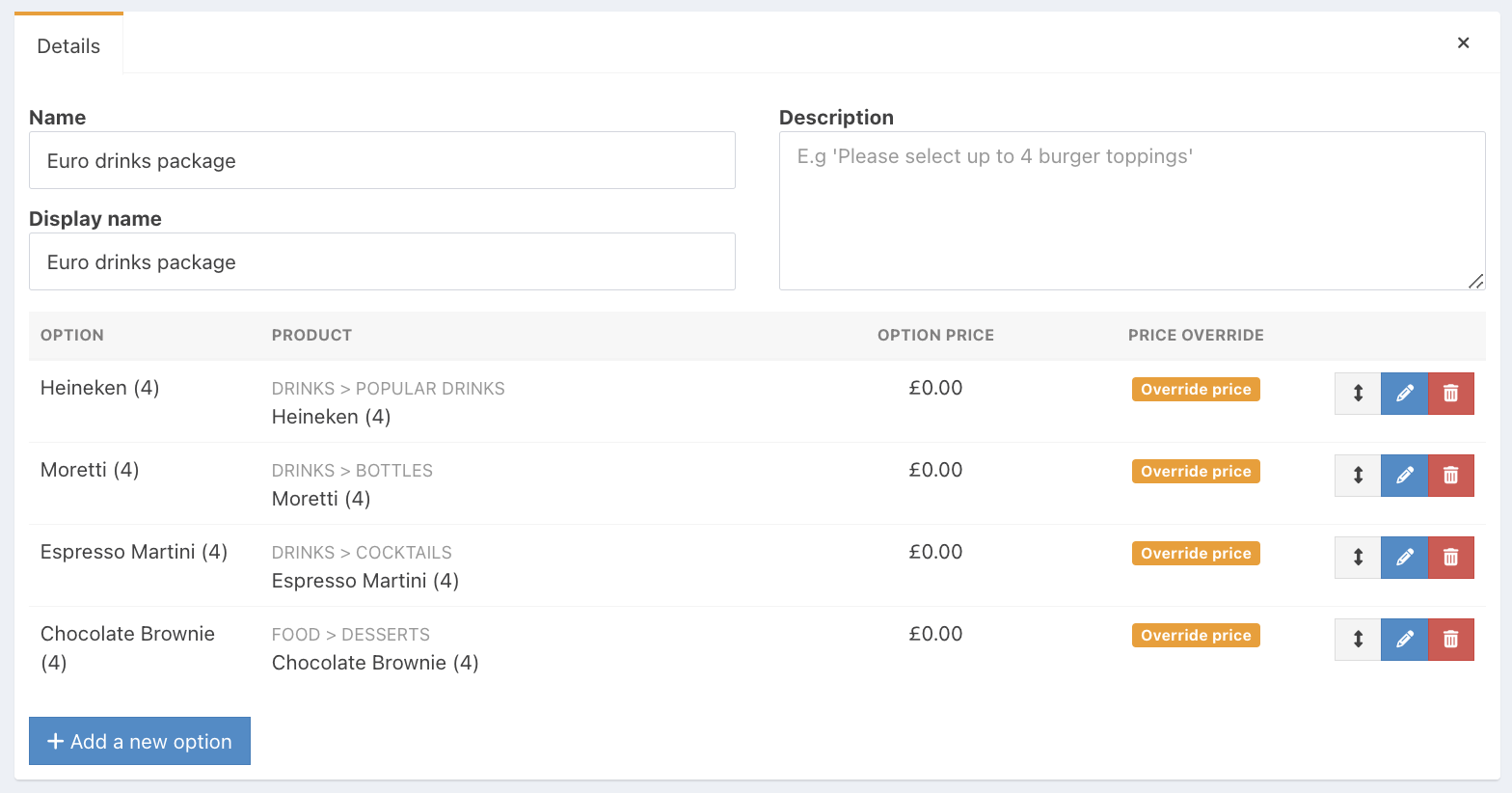Image resolution: width=1512 pixels, height=793 pixels.
Task: Switch to the Details tab
Action: (x=68, y=46)
